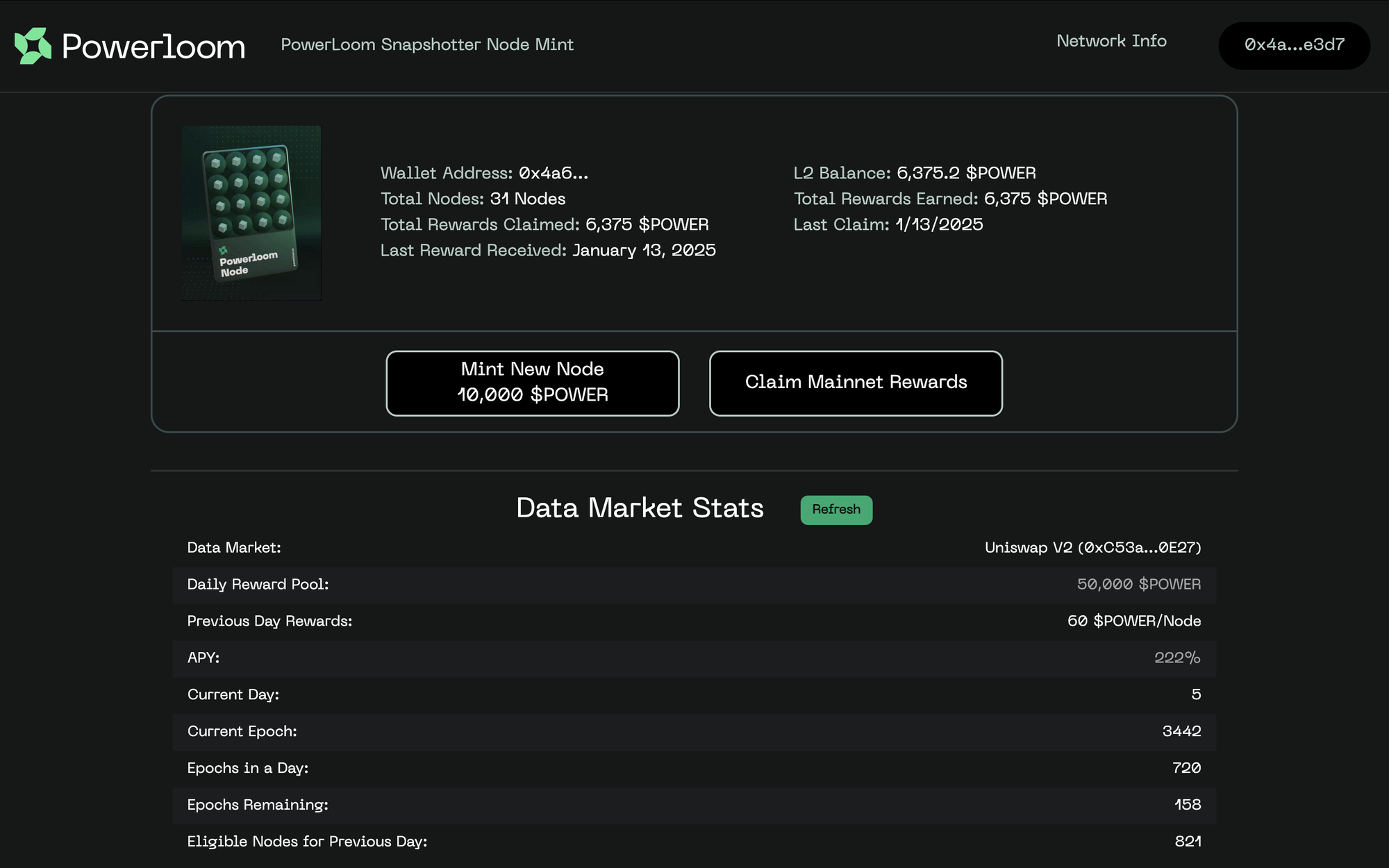
Task: Open the 0x4a...e3d7 wallet button
Action: pos(1294,45)
